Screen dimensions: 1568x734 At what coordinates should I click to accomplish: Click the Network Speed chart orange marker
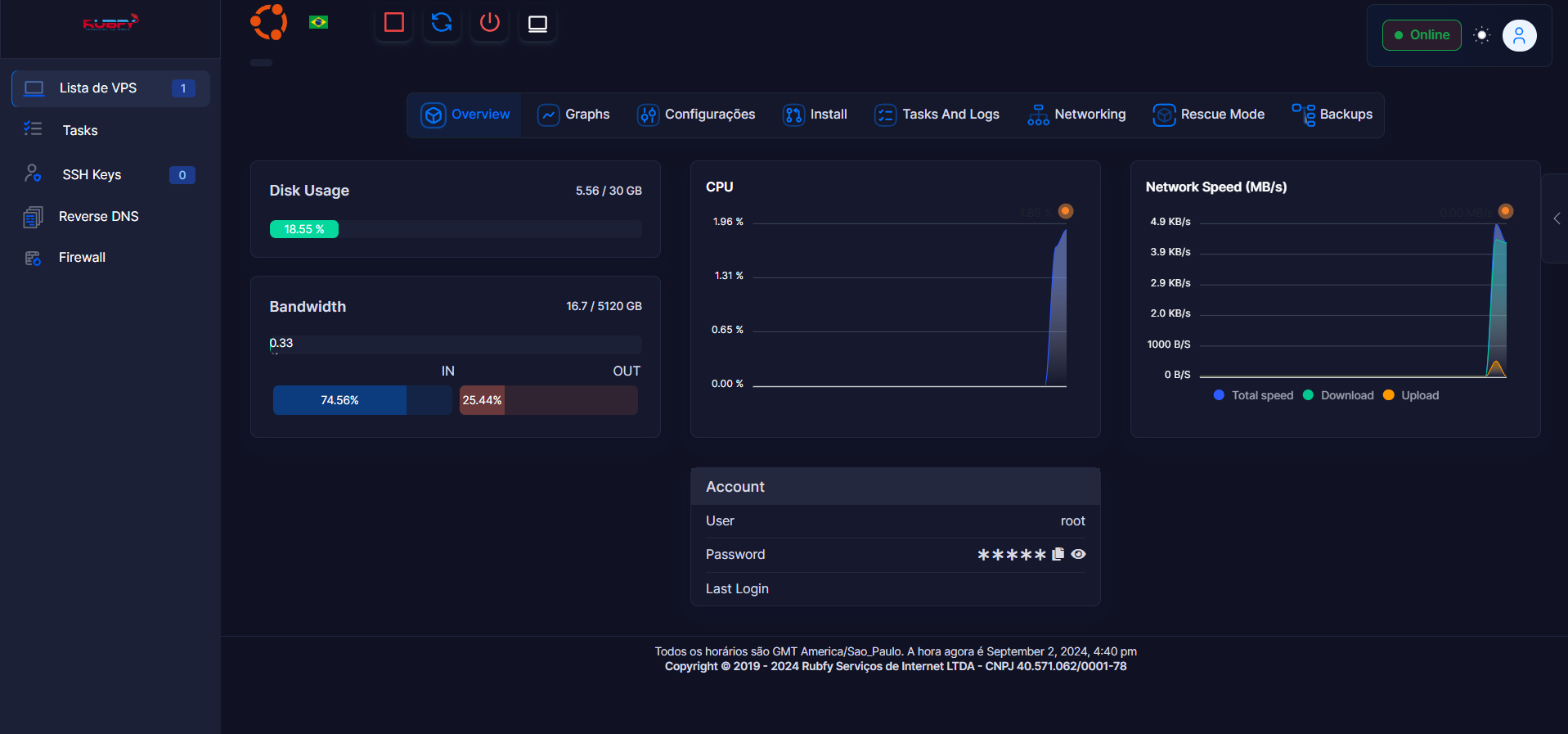coord(1505,211)
